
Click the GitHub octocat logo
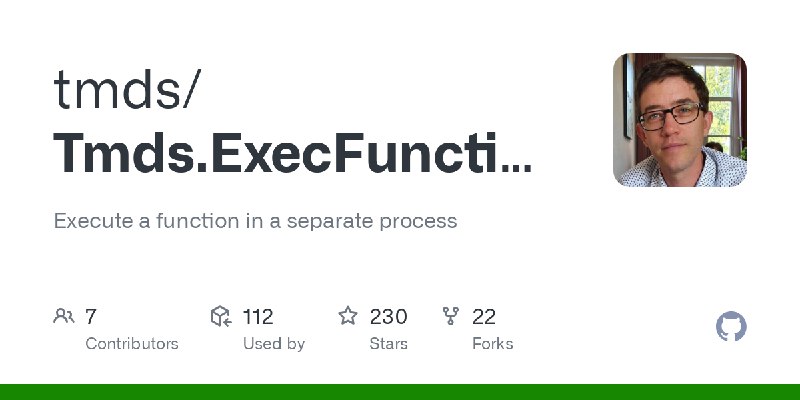click(x=731, y=327)
